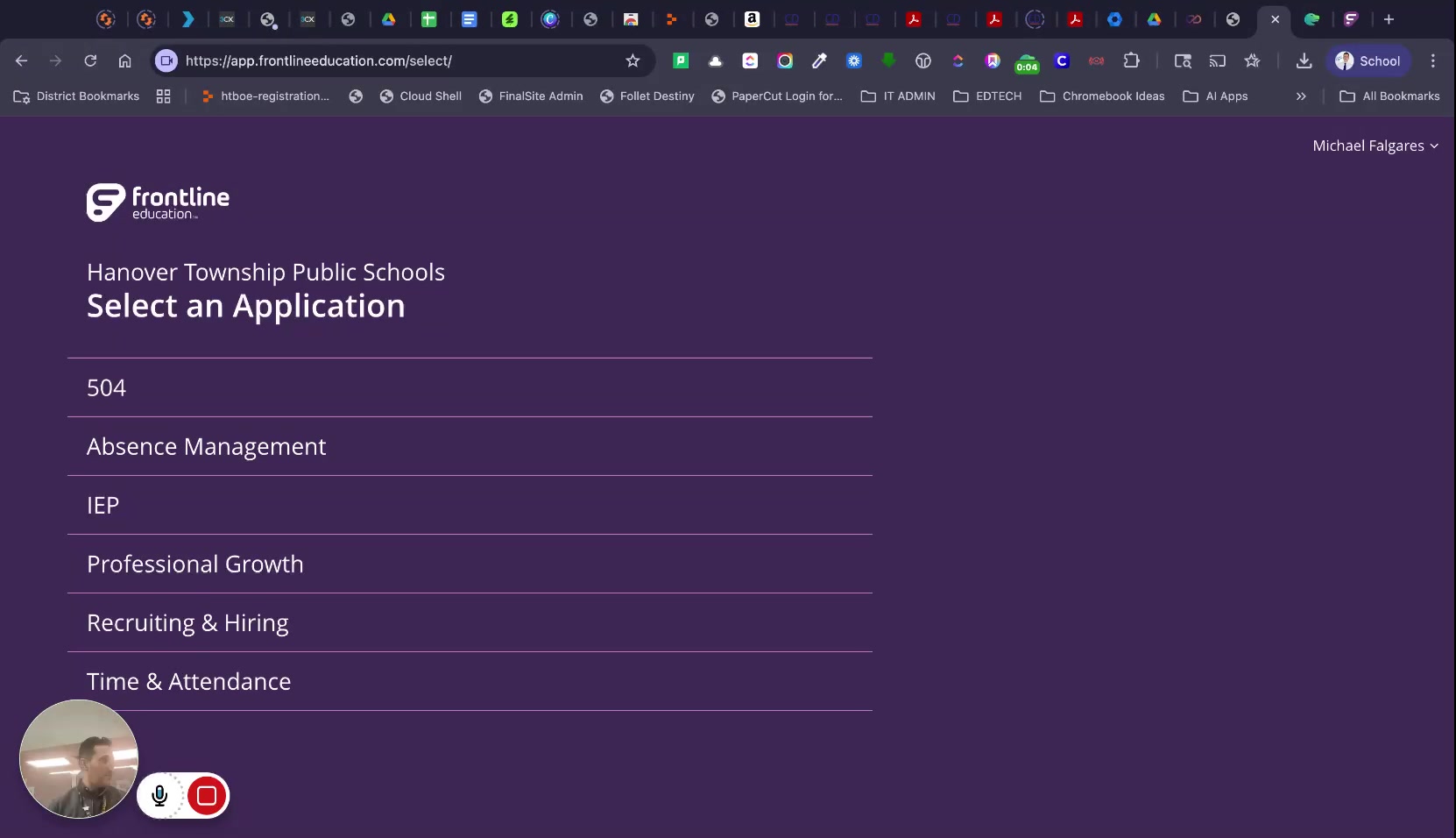Click the address bar URL field
The width and height of the screenshot is (1456, 838).
394,60
